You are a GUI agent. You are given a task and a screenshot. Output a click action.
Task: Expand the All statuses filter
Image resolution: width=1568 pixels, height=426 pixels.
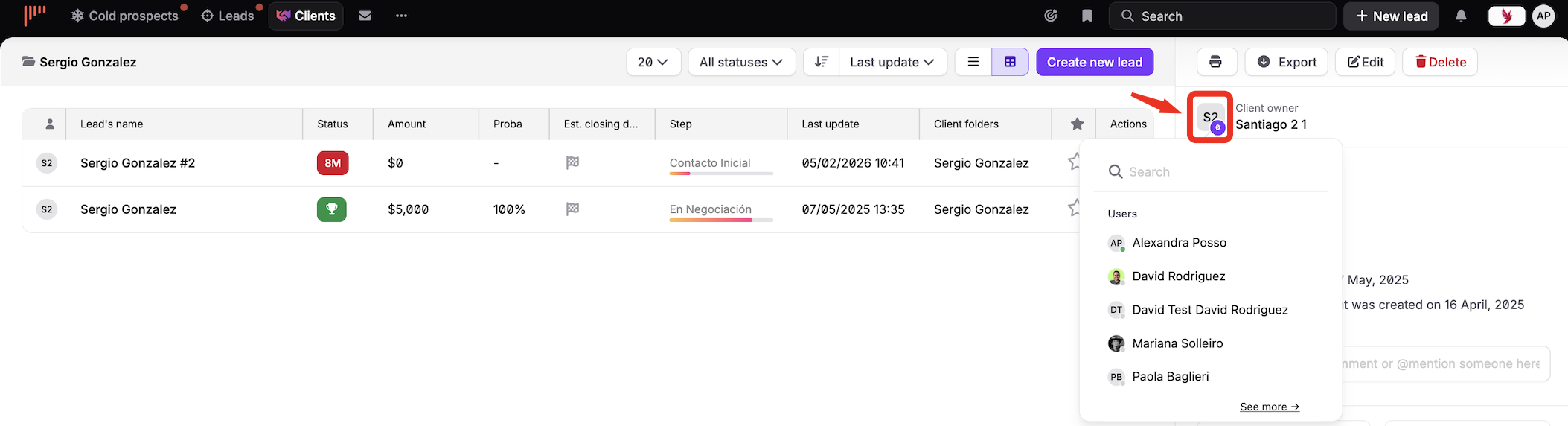pos(741,62)
